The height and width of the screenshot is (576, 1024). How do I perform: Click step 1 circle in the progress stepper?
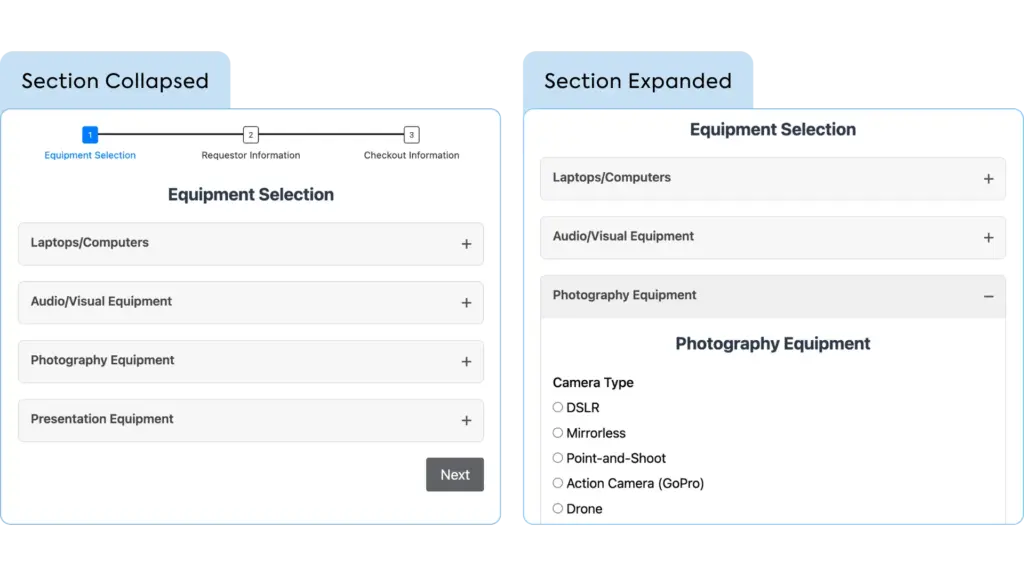click(x=90, y=134)
